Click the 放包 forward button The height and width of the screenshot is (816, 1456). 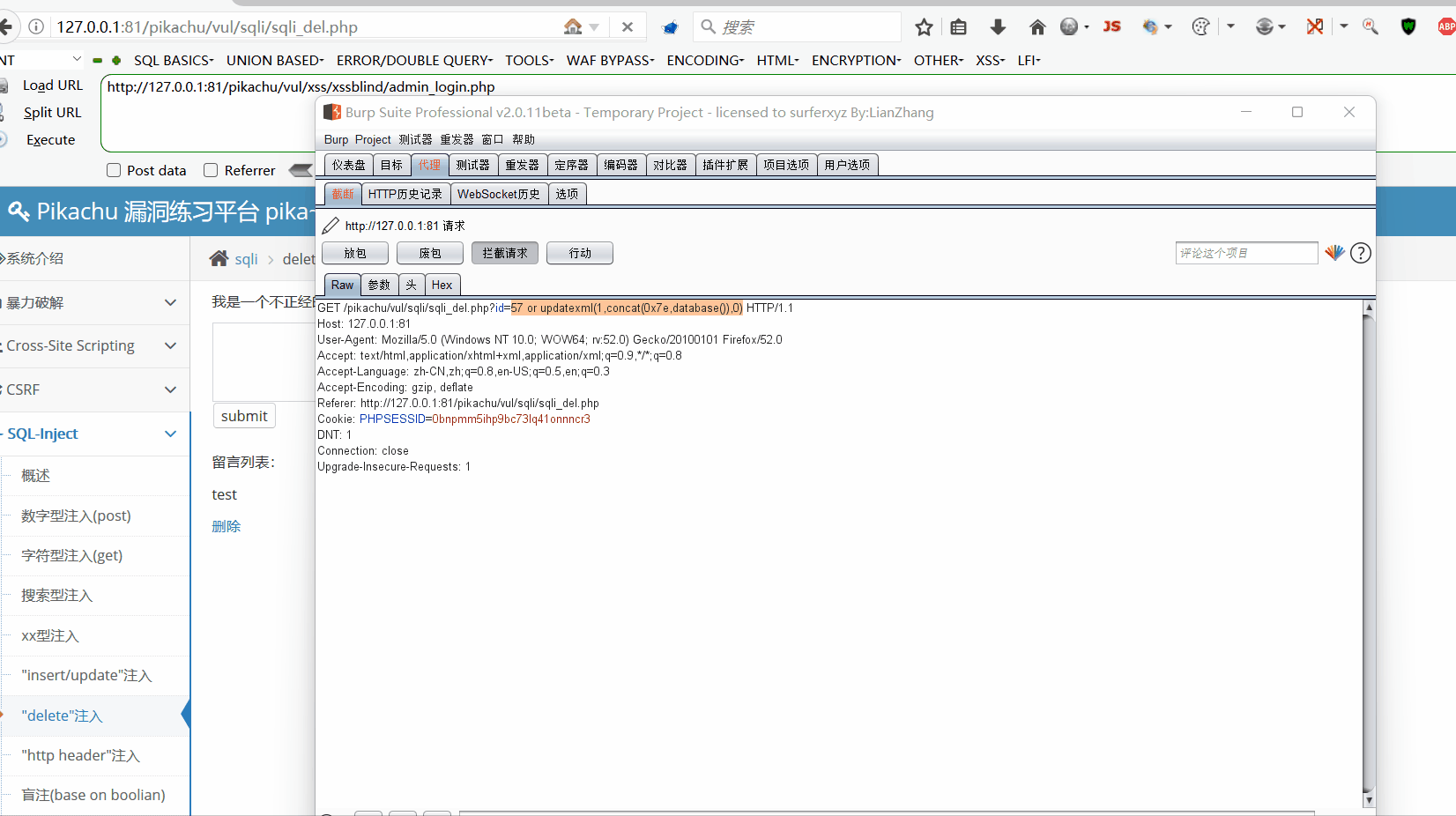point(355,253)
